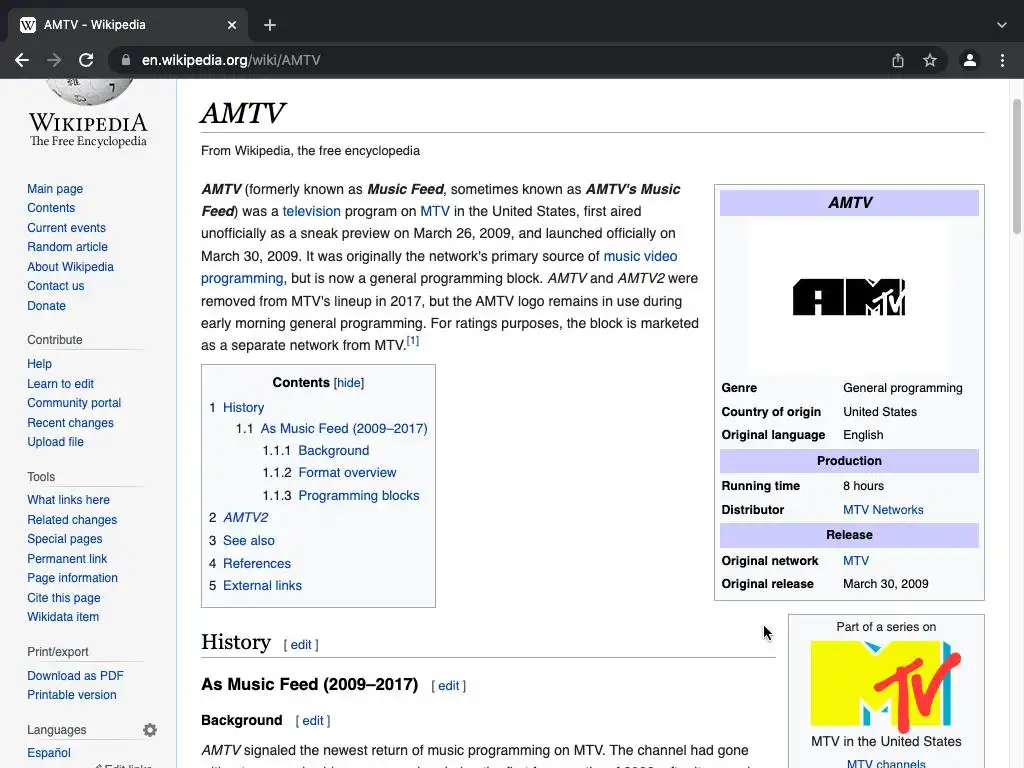Open language settings gear icon

[150, 729]
